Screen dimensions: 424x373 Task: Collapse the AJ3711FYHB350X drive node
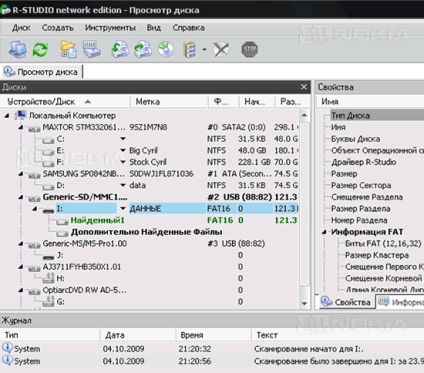21,267
